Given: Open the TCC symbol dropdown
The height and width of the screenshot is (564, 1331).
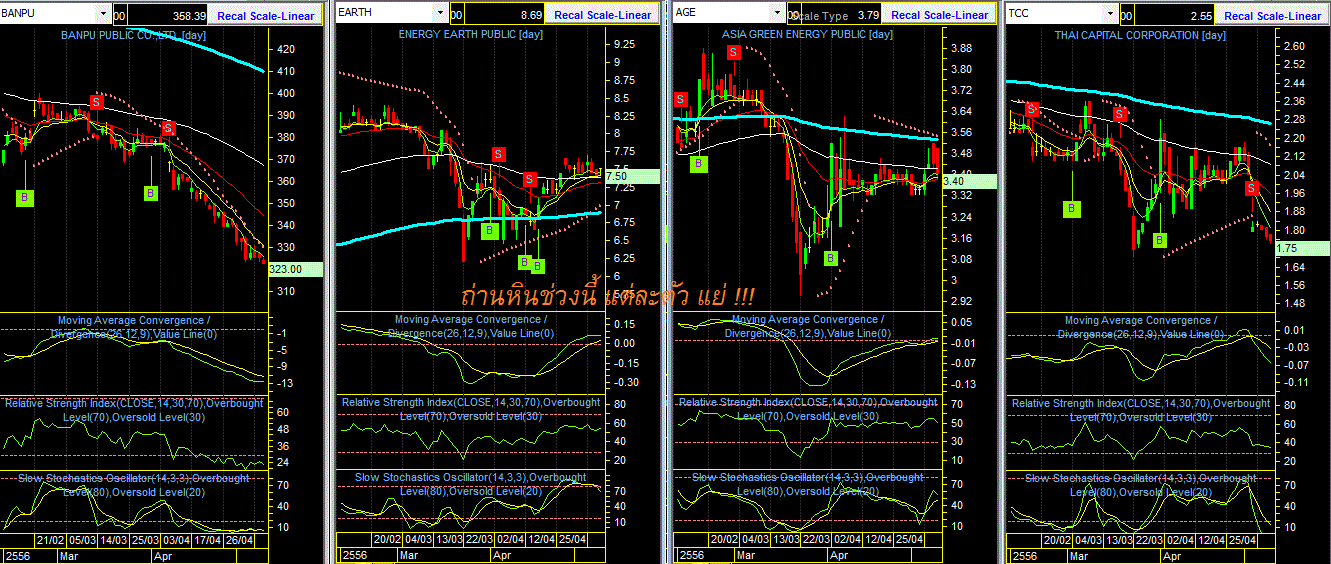Looking at the screenshot, I should point(1110,14).
